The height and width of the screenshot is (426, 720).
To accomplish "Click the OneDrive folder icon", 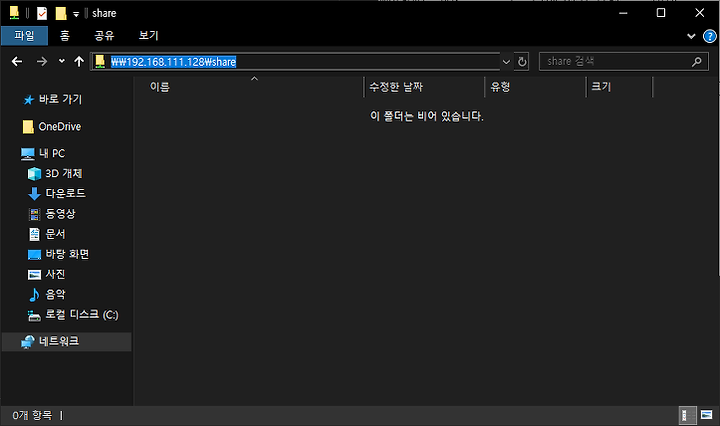I will 28,127.
